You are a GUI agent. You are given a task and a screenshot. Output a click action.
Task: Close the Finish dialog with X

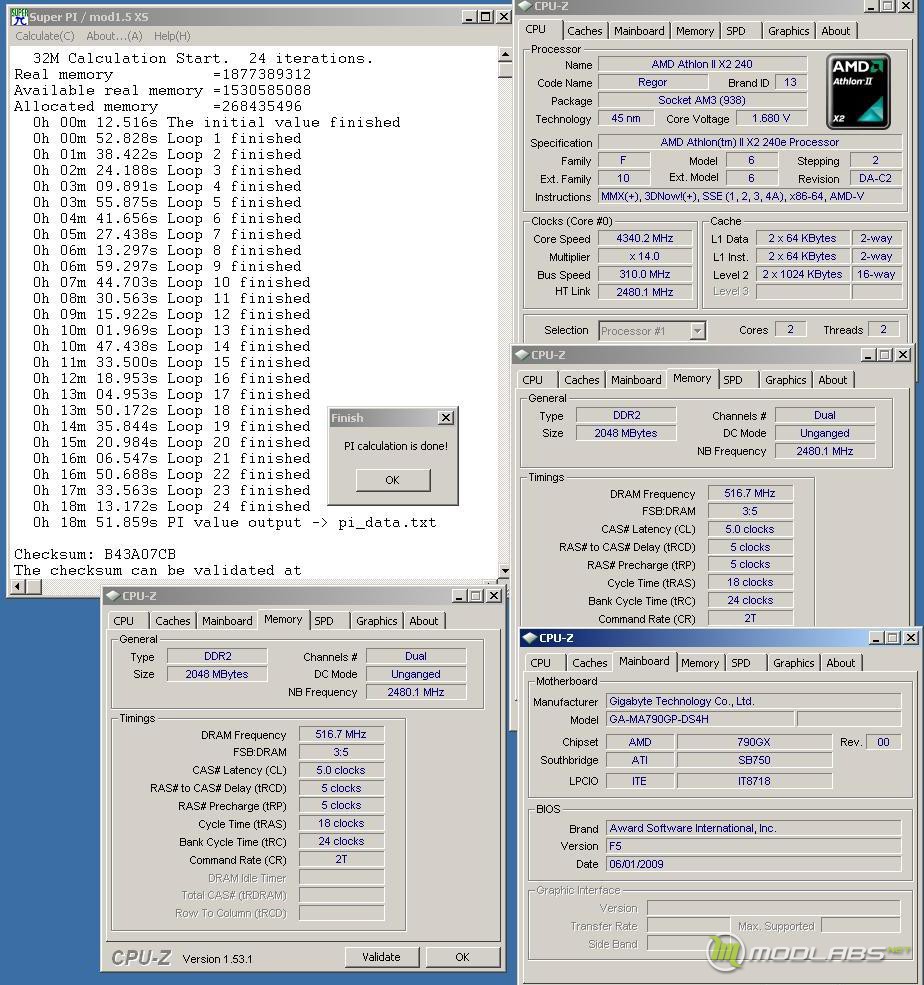tap(446, 418)
